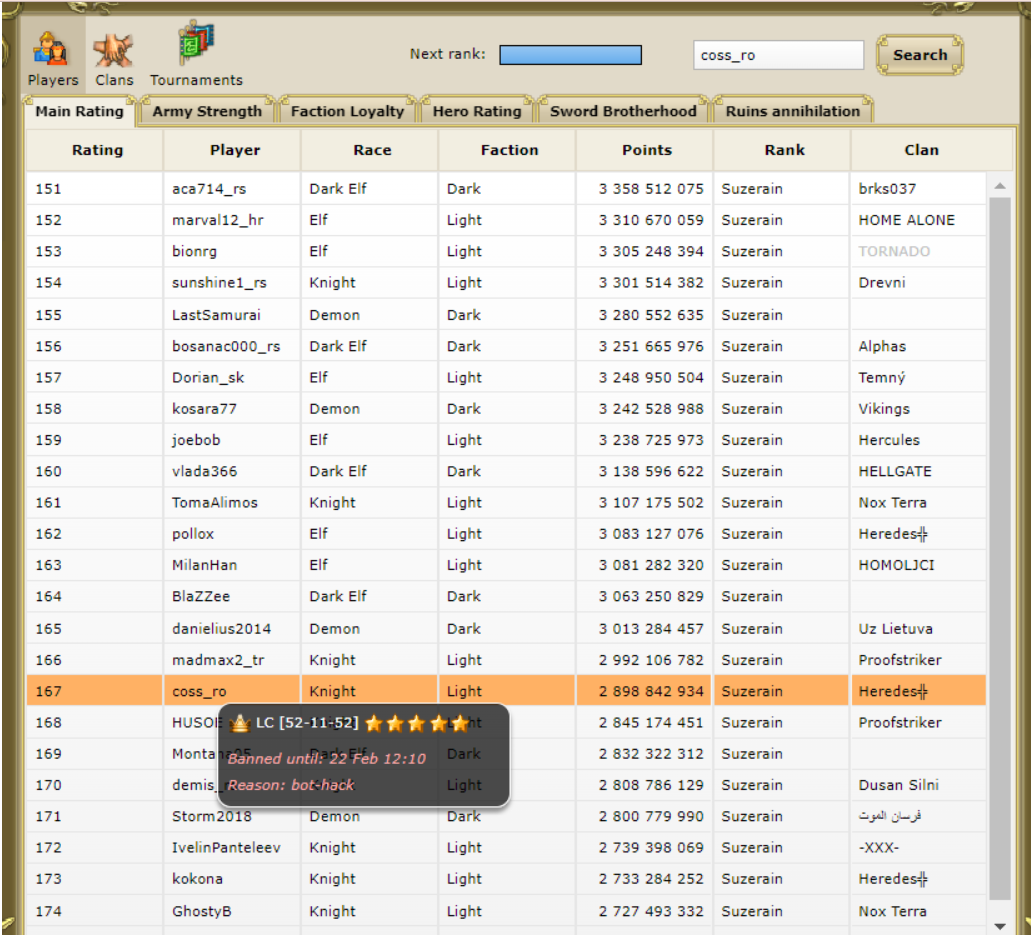This screenshot has width=1031, height=935.
Task: Select player danielius2014
Action: coord(222,629)
